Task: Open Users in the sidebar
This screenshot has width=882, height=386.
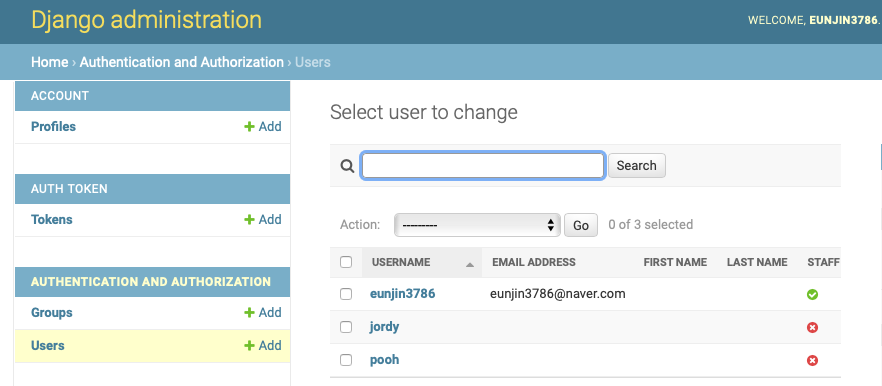Action: 48,345
